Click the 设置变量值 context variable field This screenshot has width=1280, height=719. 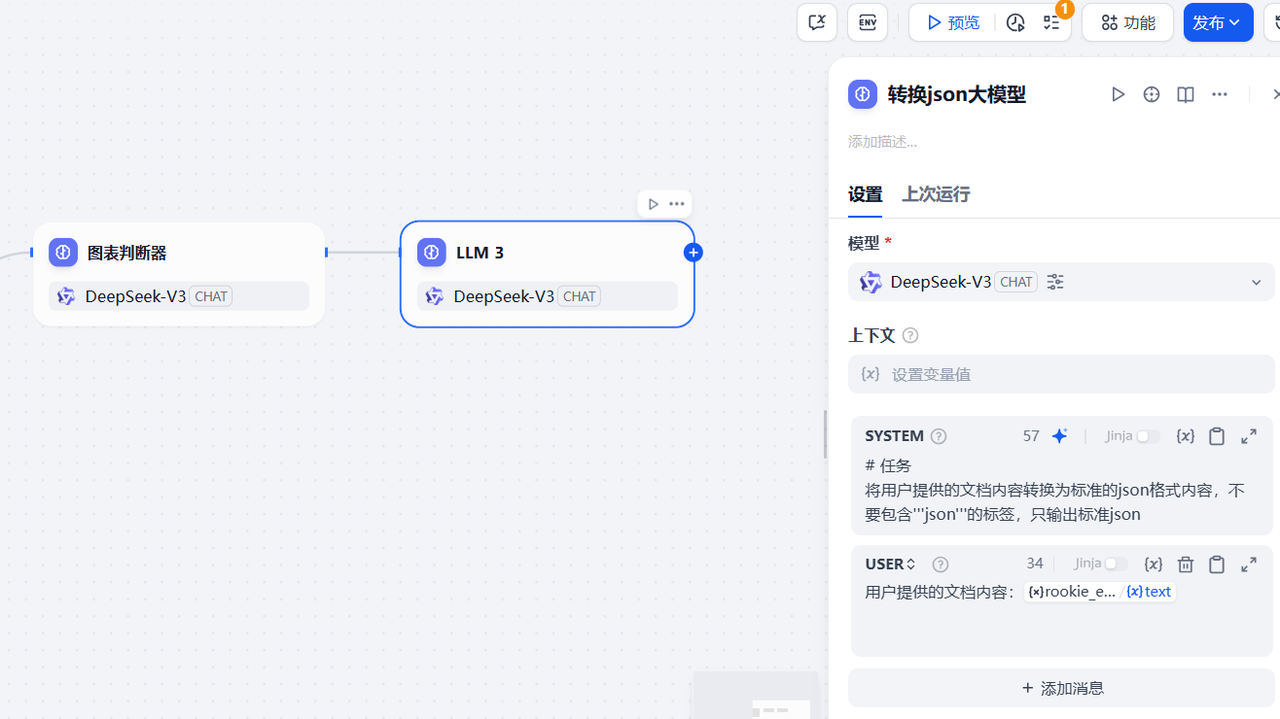[1061, 374]
